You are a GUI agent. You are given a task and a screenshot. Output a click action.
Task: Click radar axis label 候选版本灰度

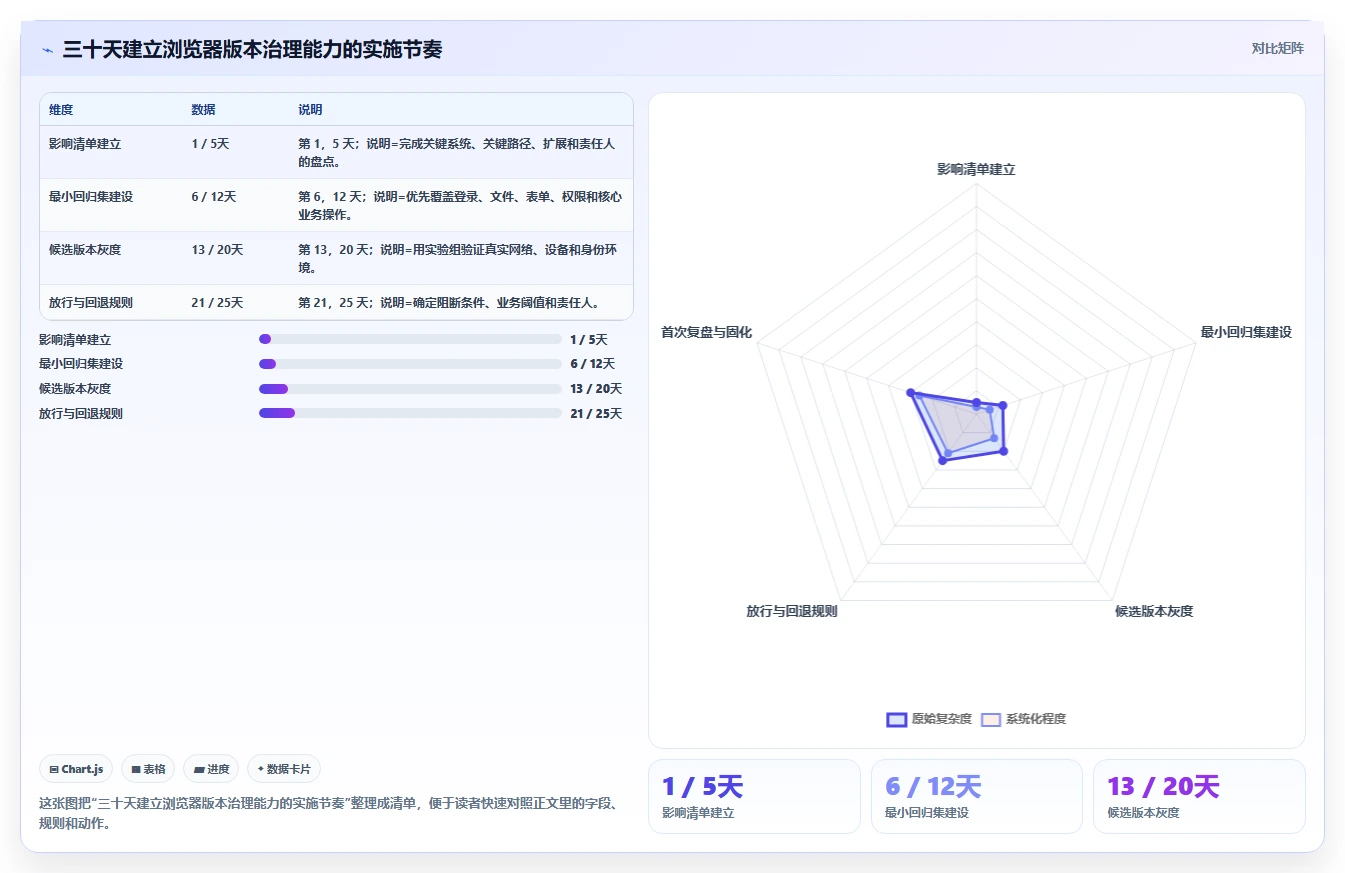[1154, 611]
